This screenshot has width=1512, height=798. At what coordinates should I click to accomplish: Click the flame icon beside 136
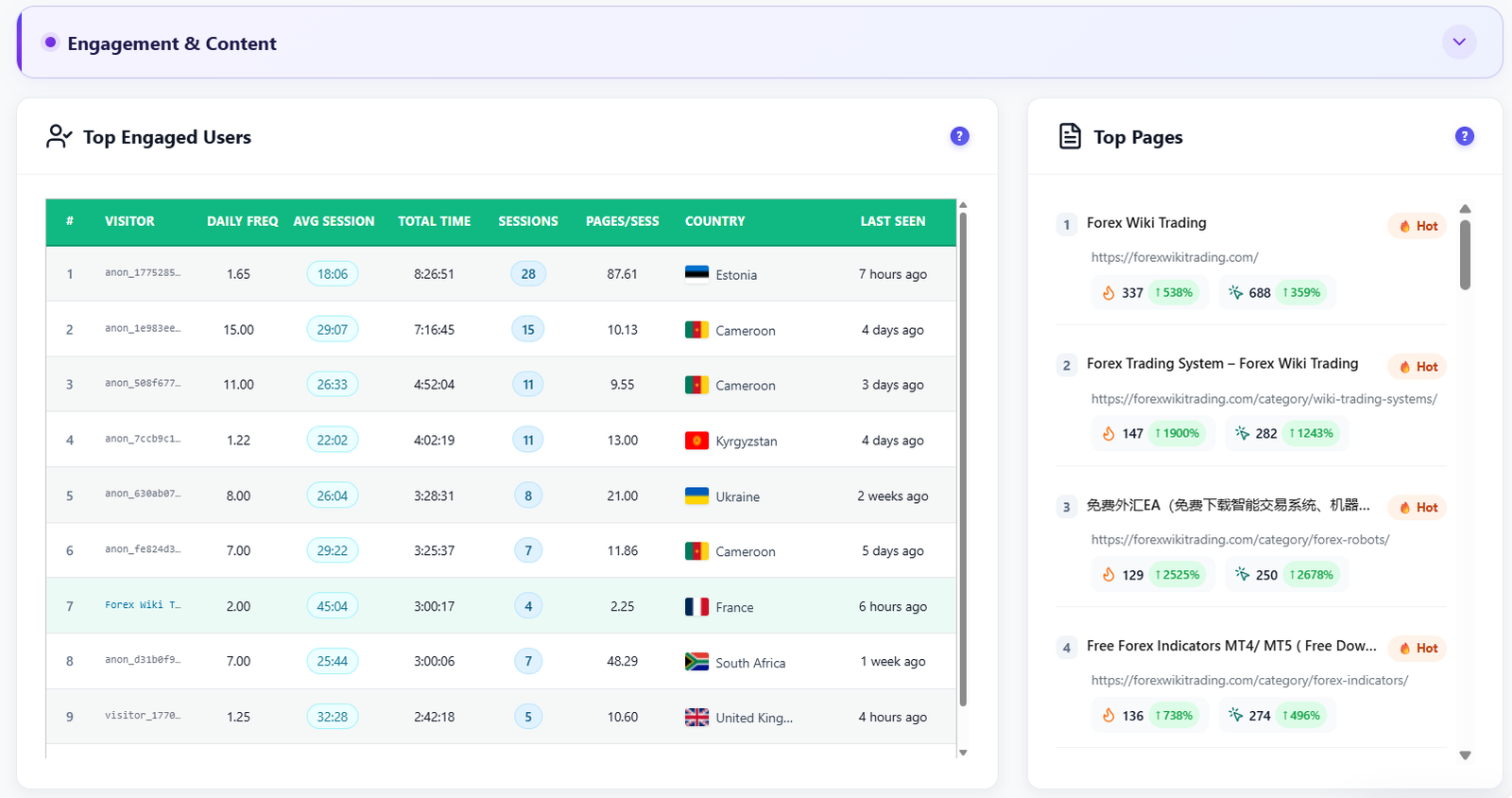point(1108,716)
